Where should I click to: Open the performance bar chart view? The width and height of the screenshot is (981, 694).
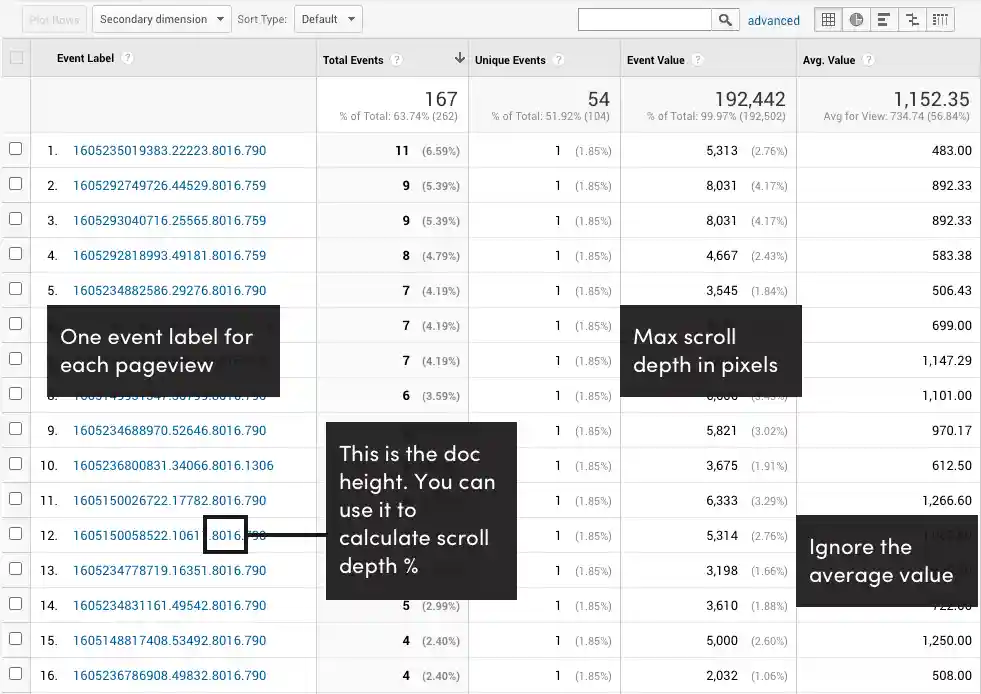click(884, 19)
